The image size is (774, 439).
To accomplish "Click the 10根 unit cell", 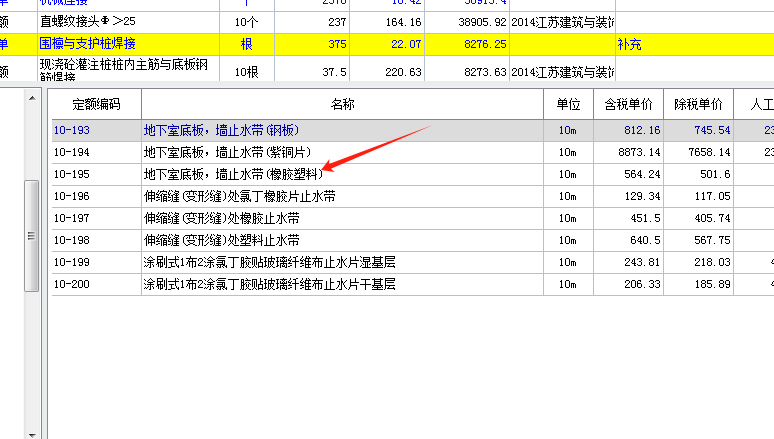I will tap(246, 72).
